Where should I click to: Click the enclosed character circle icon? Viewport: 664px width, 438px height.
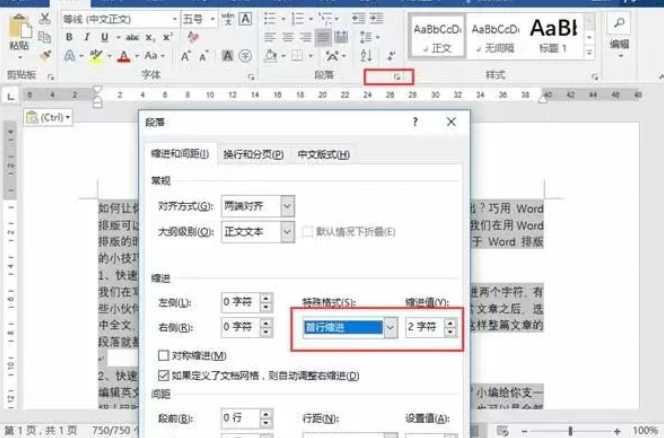click(x=245, y=55)
